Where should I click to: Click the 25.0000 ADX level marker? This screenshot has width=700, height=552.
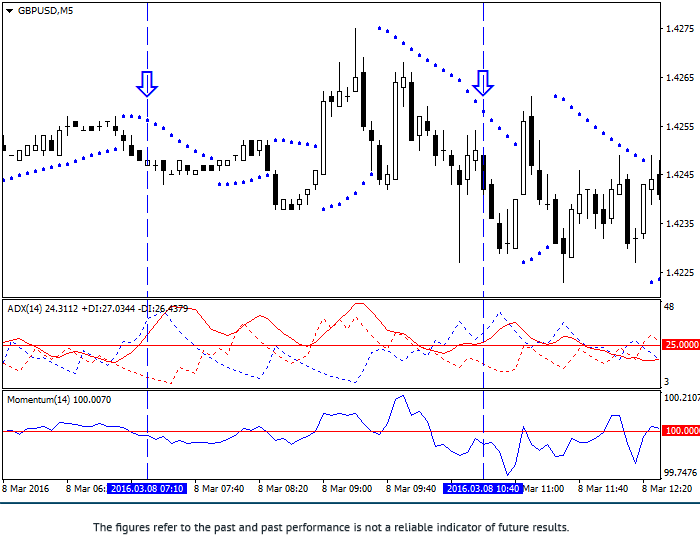click(x=682, y=345)
